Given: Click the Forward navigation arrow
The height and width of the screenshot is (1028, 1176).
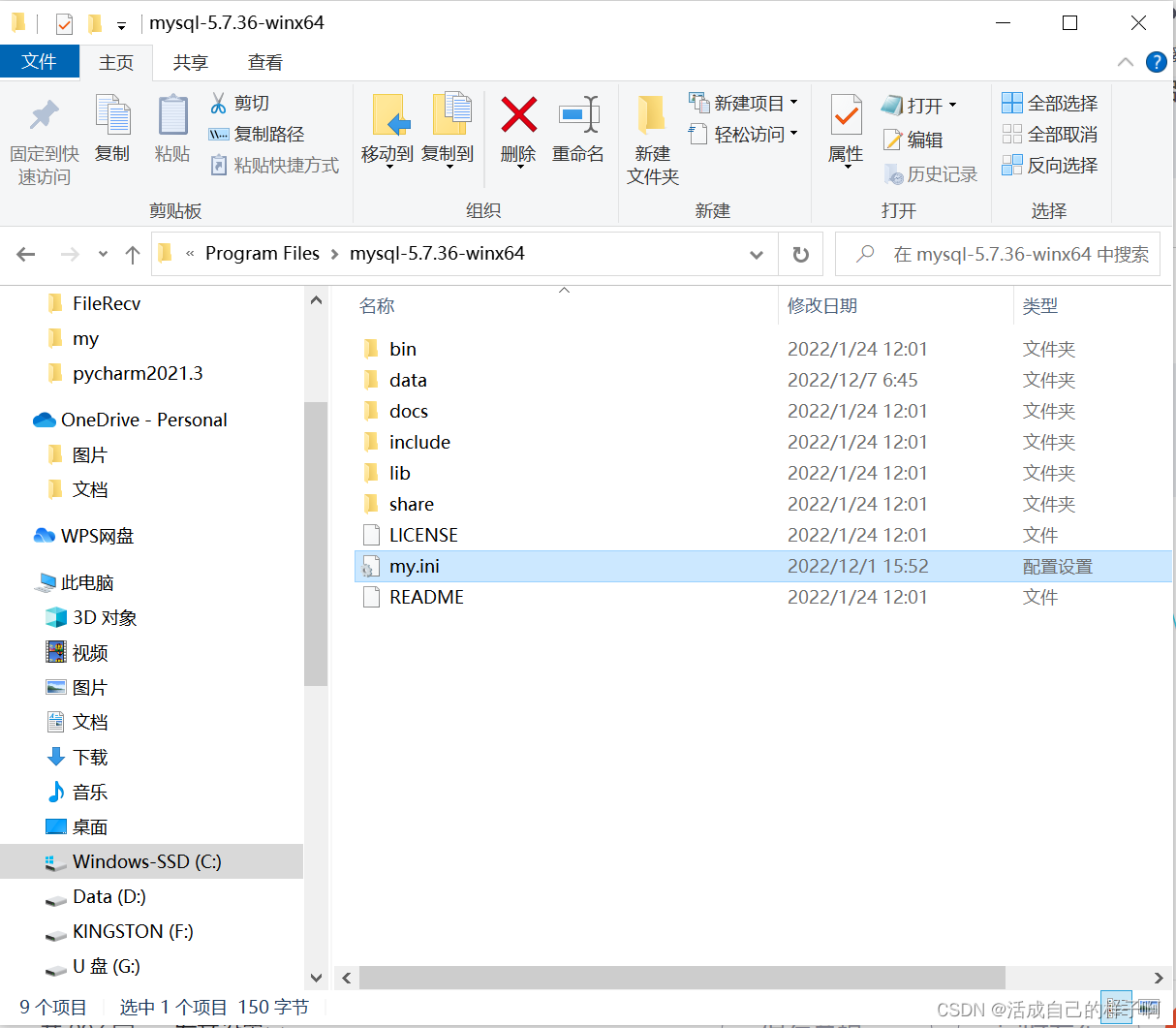Looking at the screenshot, I should pos(70,254).
